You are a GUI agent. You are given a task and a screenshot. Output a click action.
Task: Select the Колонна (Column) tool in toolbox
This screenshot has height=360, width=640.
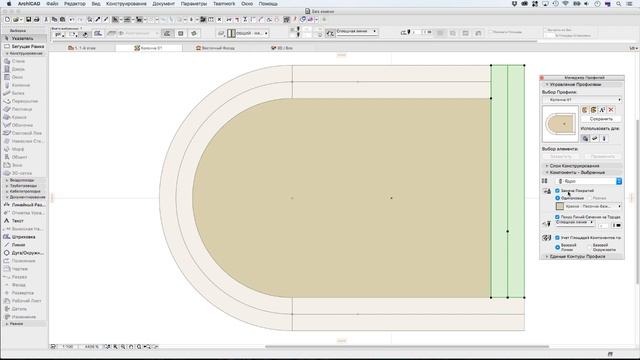(24, 85)
